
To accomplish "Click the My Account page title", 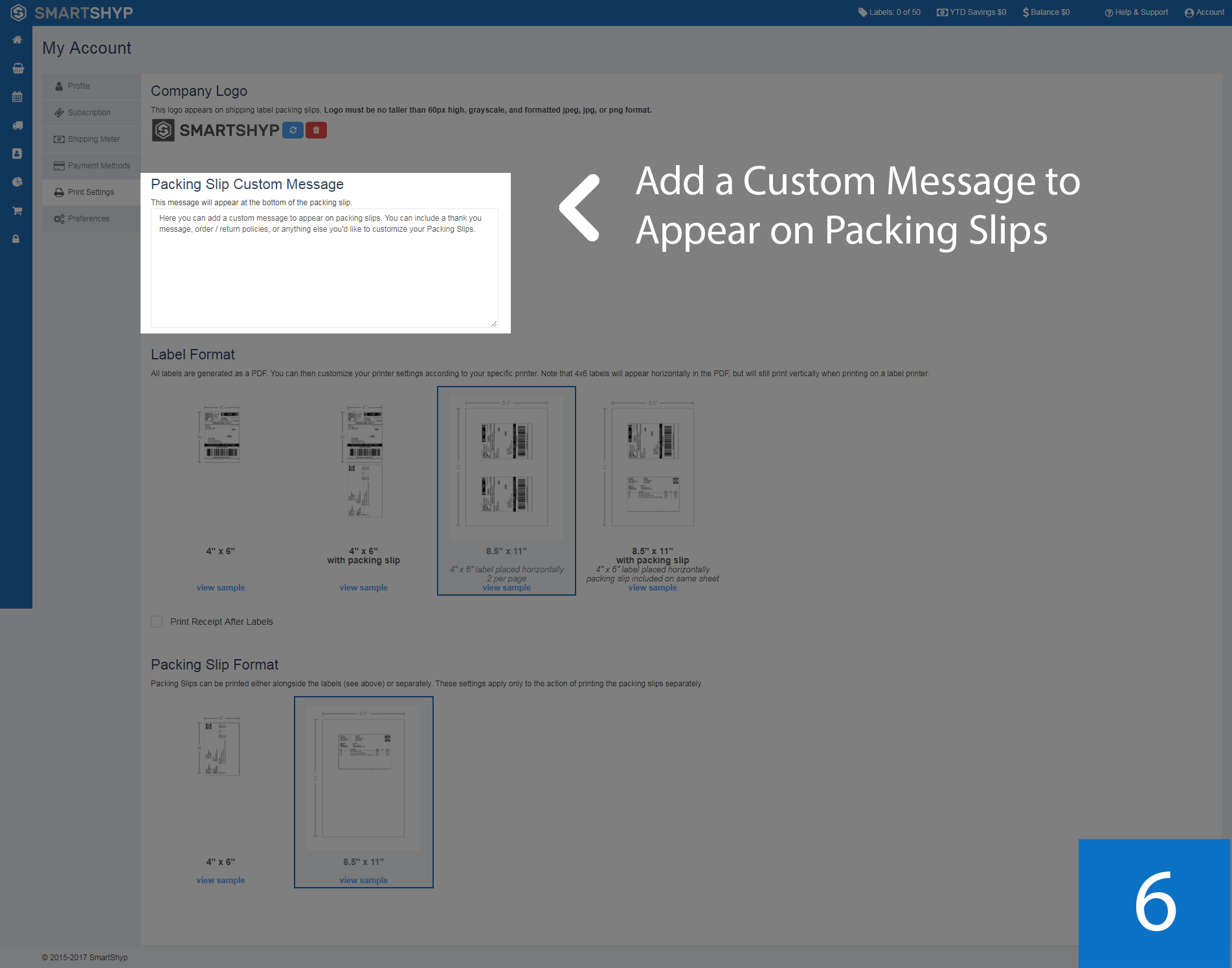I will (87, 49).
